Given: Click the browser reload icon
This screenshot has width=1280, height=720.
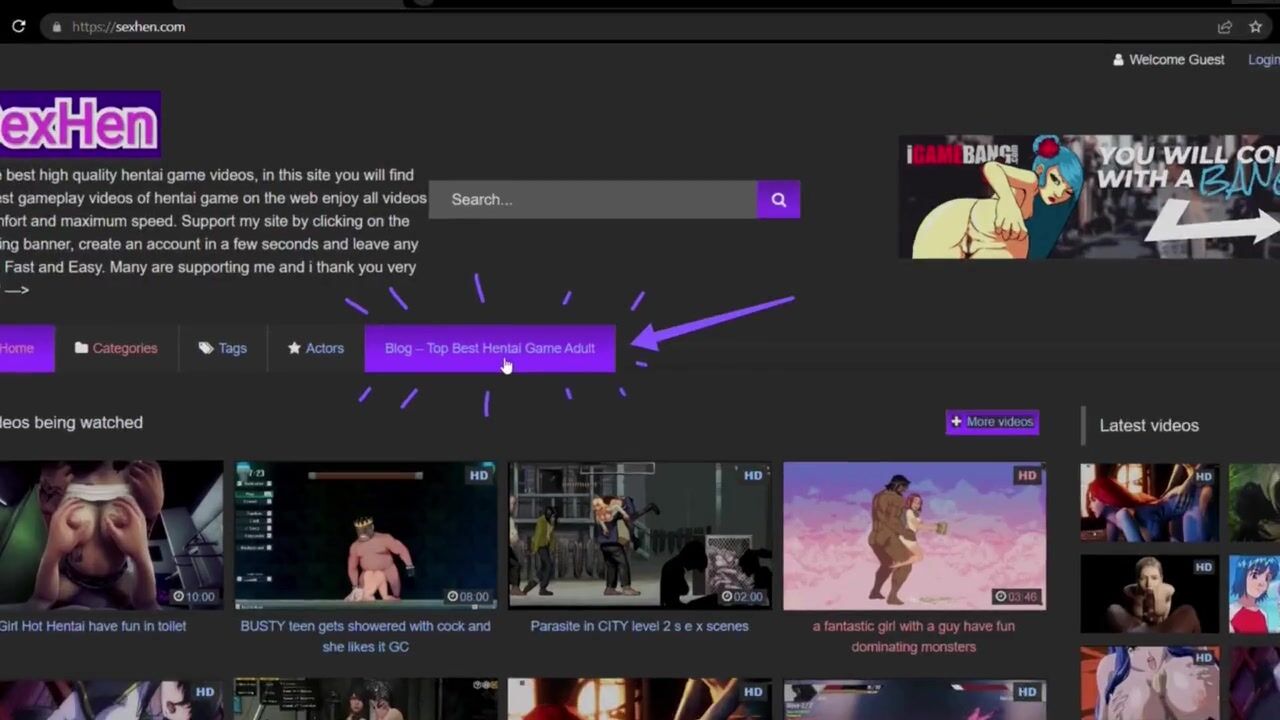Looking at the screenshot, I should coord(18,27).
